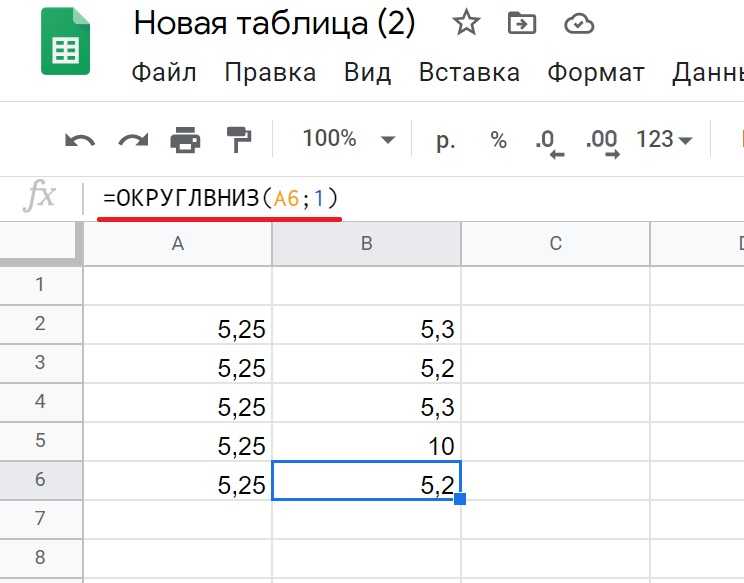Click the formula bar with ОКРУГЛВНИЗ formula
This screenshot has height=583, width=744.
click(413, 198)
